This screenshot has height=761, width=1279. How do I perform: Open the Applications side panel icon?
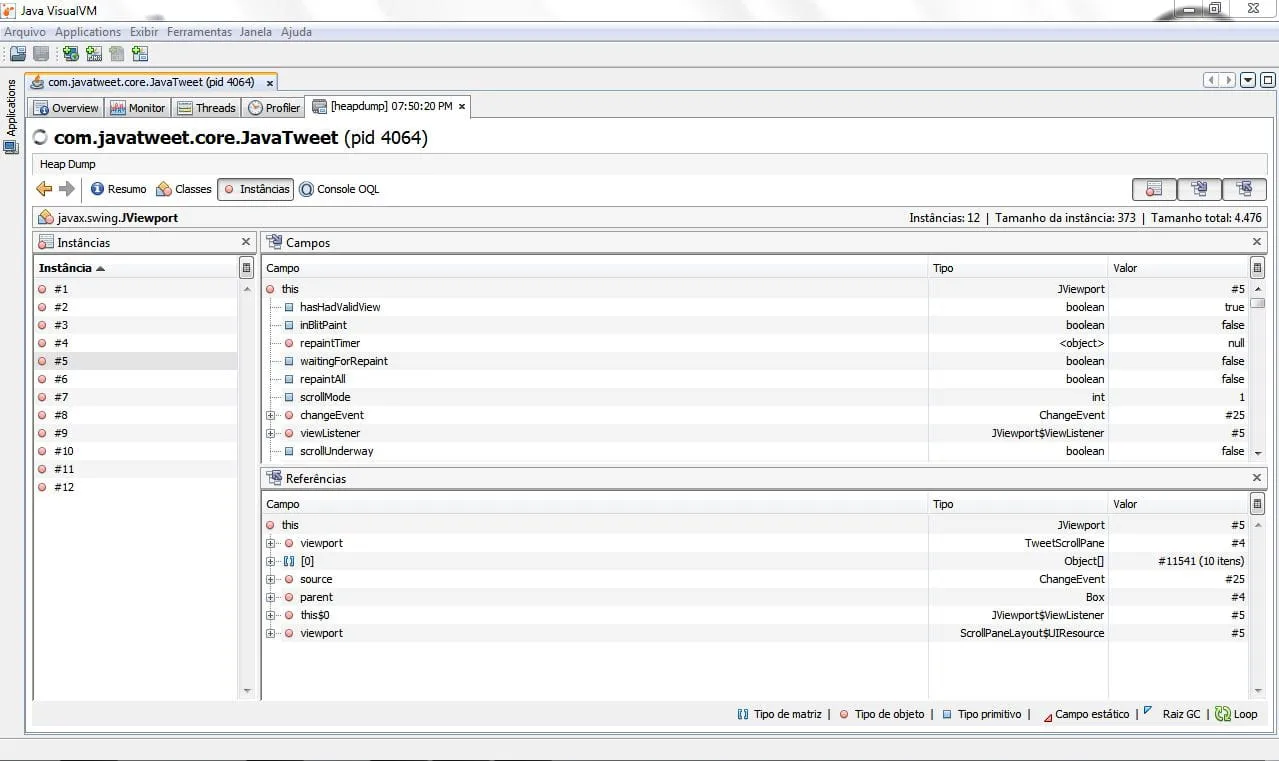pyautogui.click(x=11, y=147)
